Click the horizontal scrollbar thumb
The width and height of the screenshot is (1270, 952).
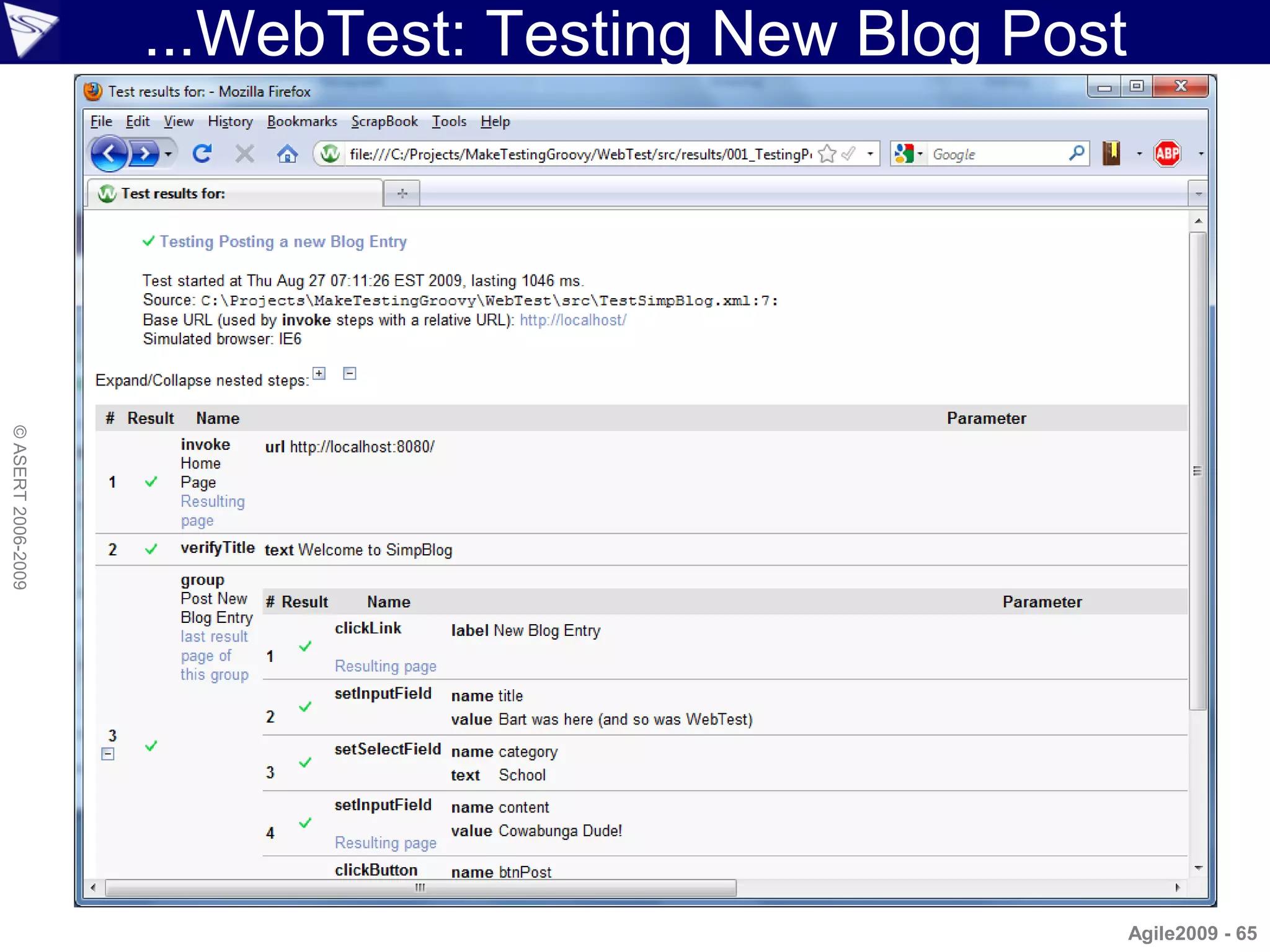tap(421, 888)
